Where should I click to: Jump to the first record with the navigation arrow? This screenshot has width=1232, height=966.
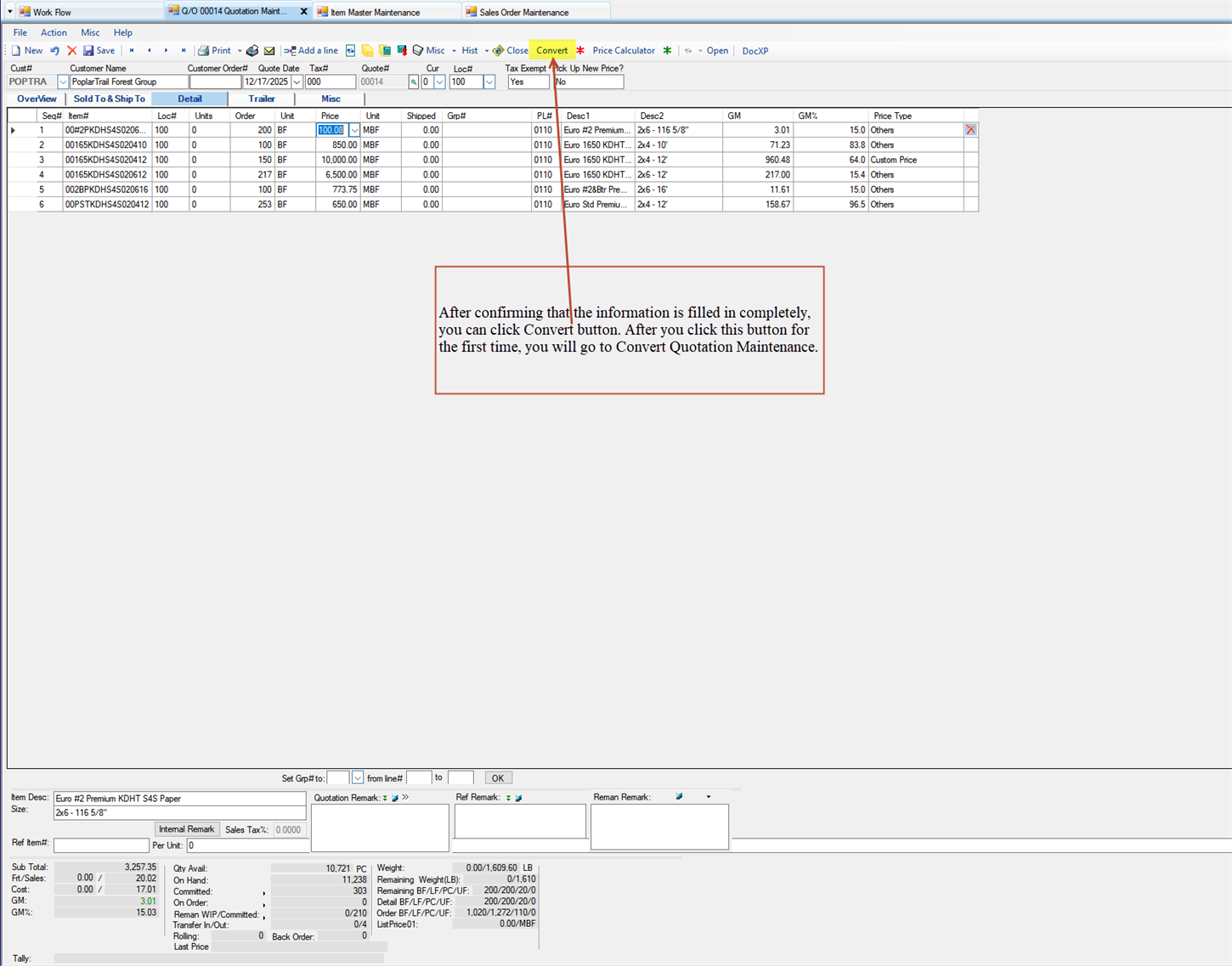pyautogui.click(x=132, y=51)
